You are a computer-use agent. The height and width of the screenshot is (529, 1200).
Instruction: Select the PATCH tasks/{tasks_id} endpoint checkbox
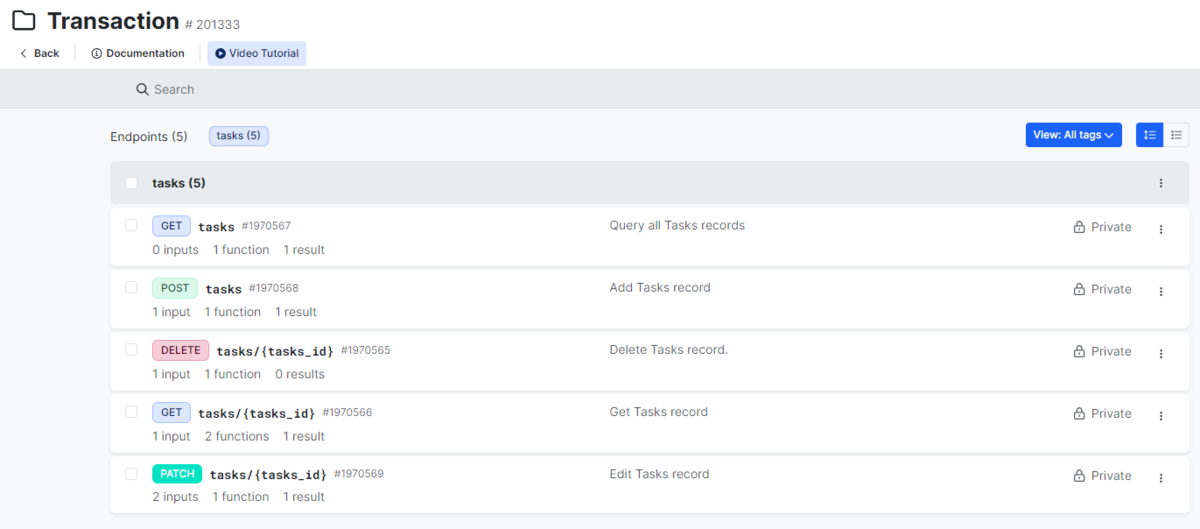(131, 473)
